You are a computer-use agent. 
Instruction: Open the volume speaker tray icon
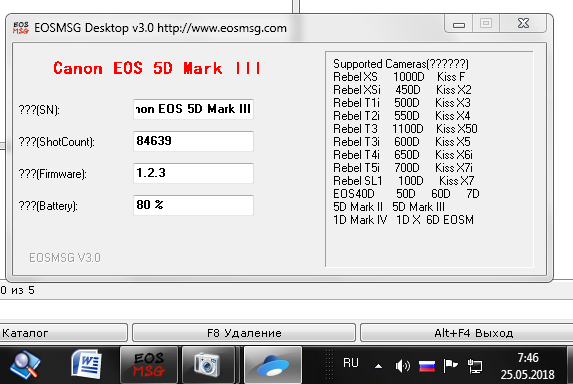point(403,366)
